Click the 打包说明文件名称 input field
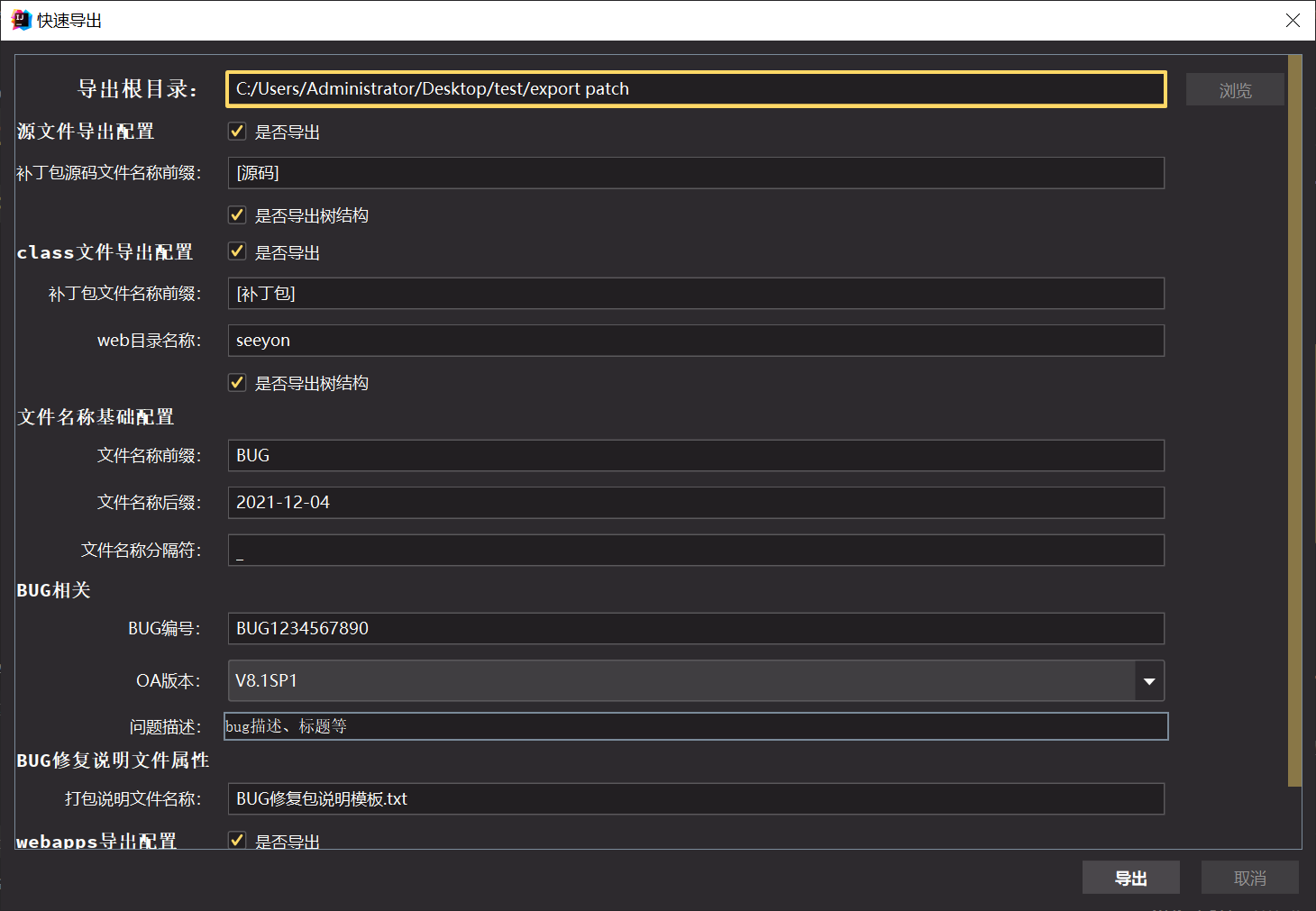 696,799
